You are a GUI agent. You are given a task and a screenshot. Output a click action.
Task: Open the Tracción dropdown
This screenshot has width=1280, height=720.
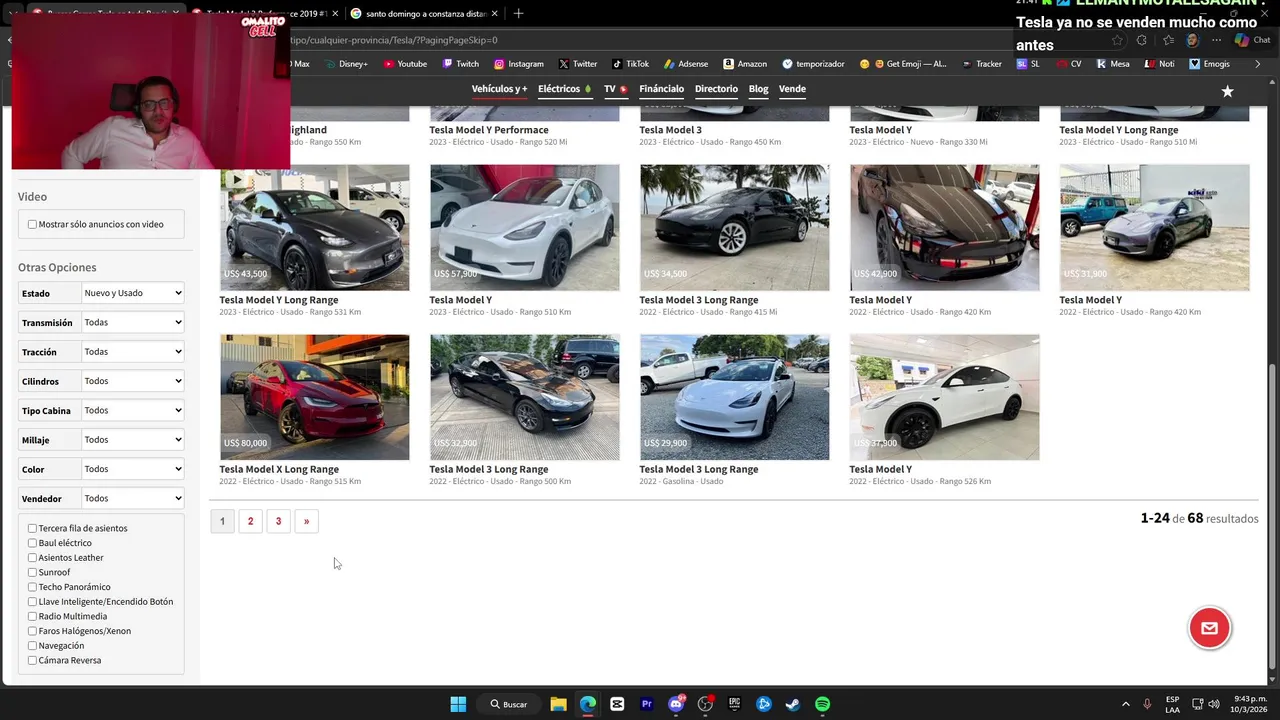133,352
